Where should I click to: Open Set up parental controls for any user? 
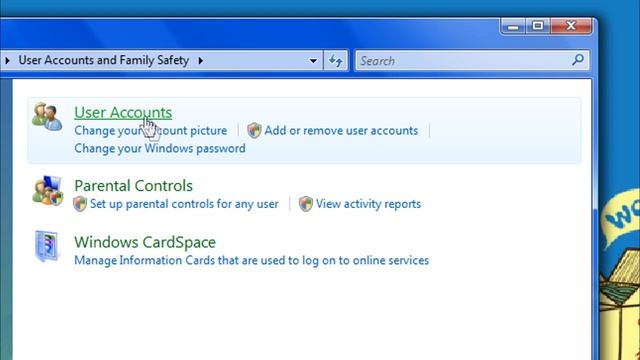(x=184, y=204)
